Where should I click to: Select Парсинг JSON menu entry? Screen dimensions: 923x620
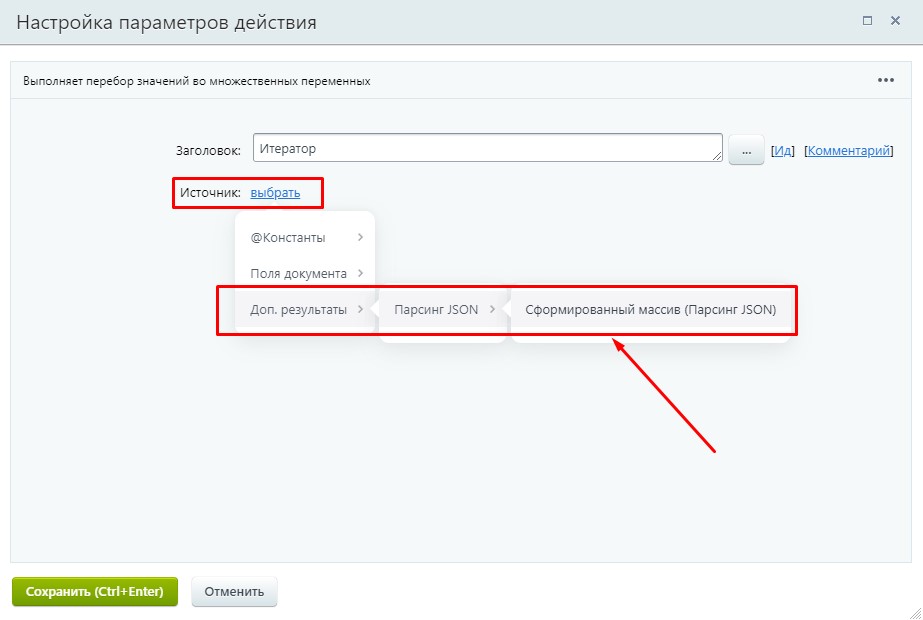pyautogui.click(x=443, y=309)
